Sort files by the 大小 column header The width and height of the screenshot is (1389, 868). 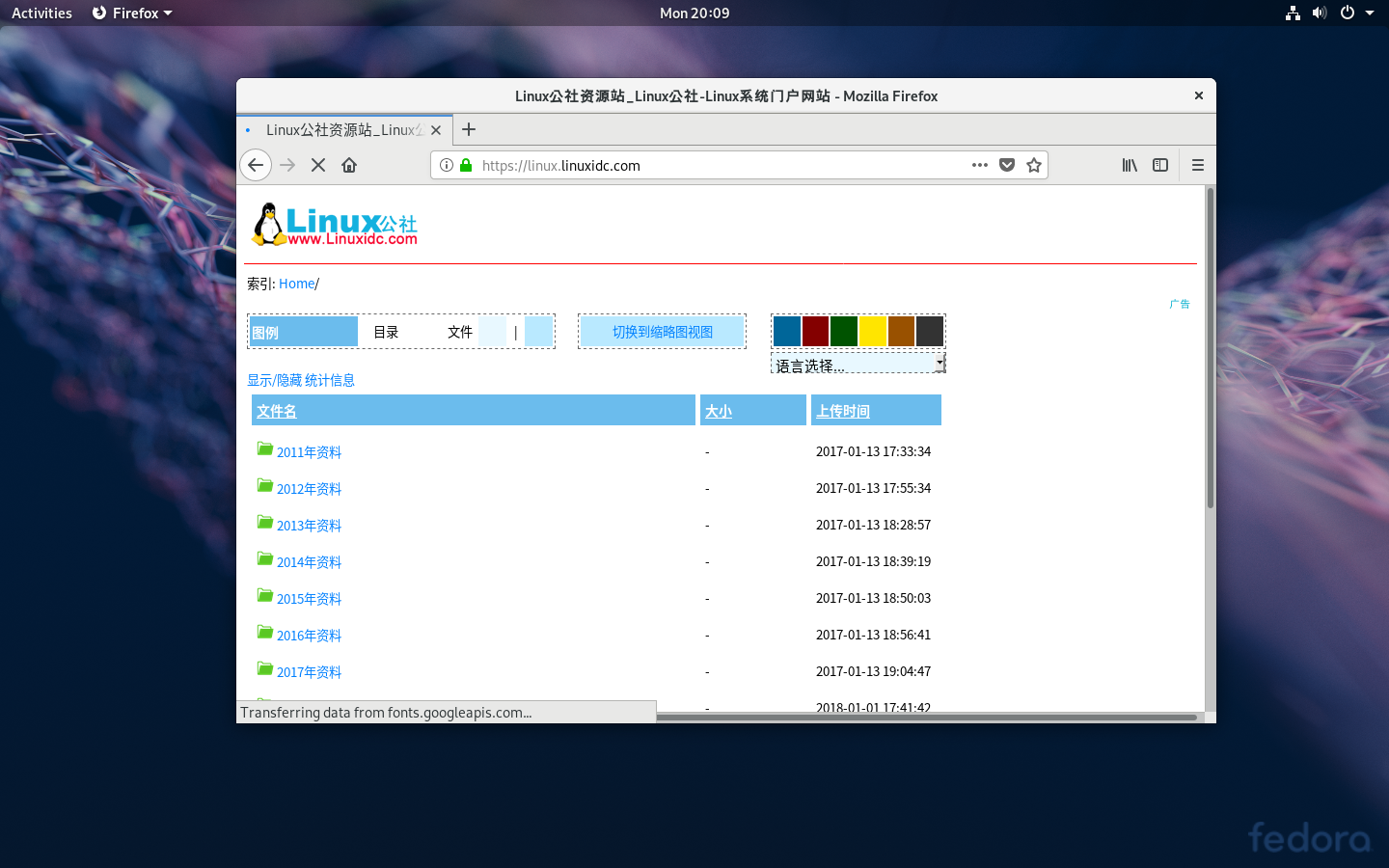tap(718, 410)
